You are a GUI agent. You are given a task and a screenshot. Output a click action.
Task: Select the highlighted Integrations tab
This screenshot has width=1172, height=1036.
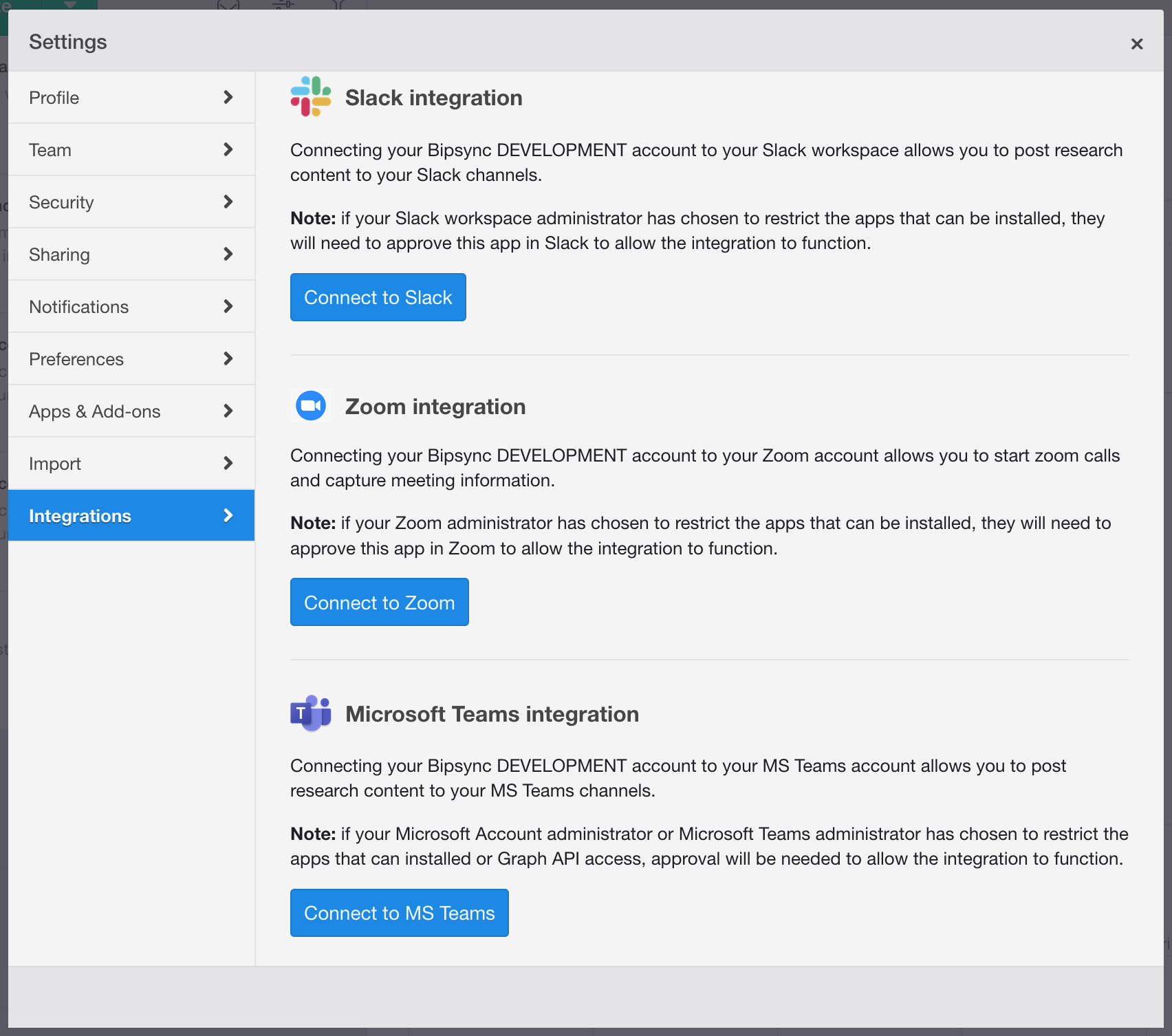coord(131,515)
